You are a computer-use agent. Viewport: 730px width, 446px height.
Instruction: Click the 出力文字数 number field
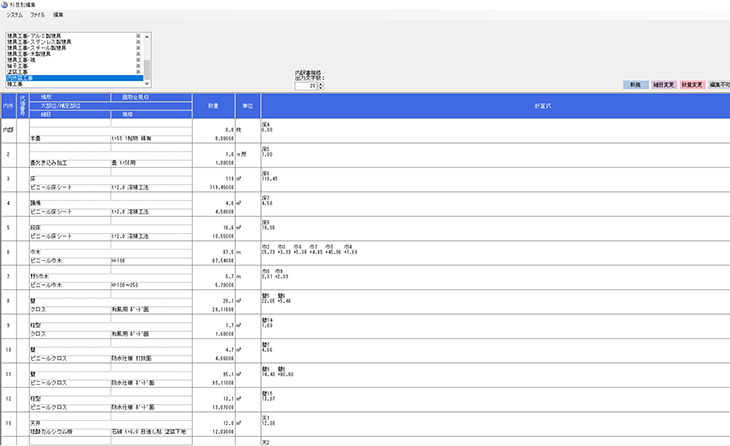306,86
